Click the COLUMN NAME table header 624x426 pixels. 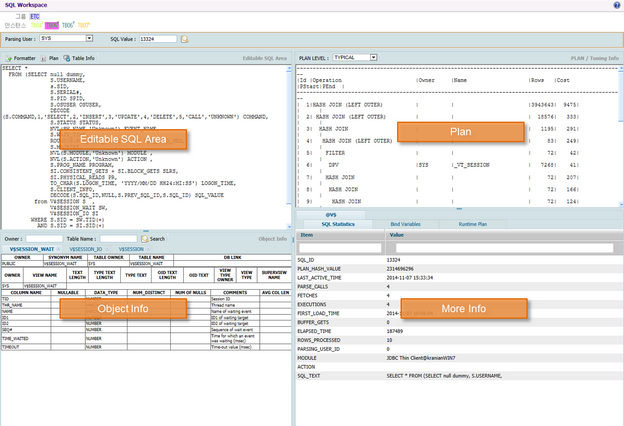coord(26,293)
